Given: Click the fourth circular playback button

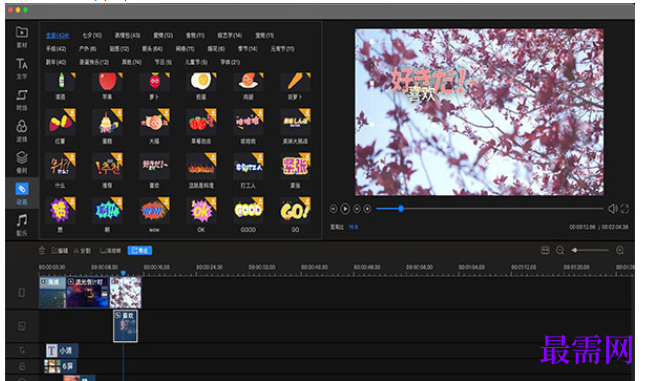Looking at the screenshot, I should pyautogui.click(x=367, y=209).
